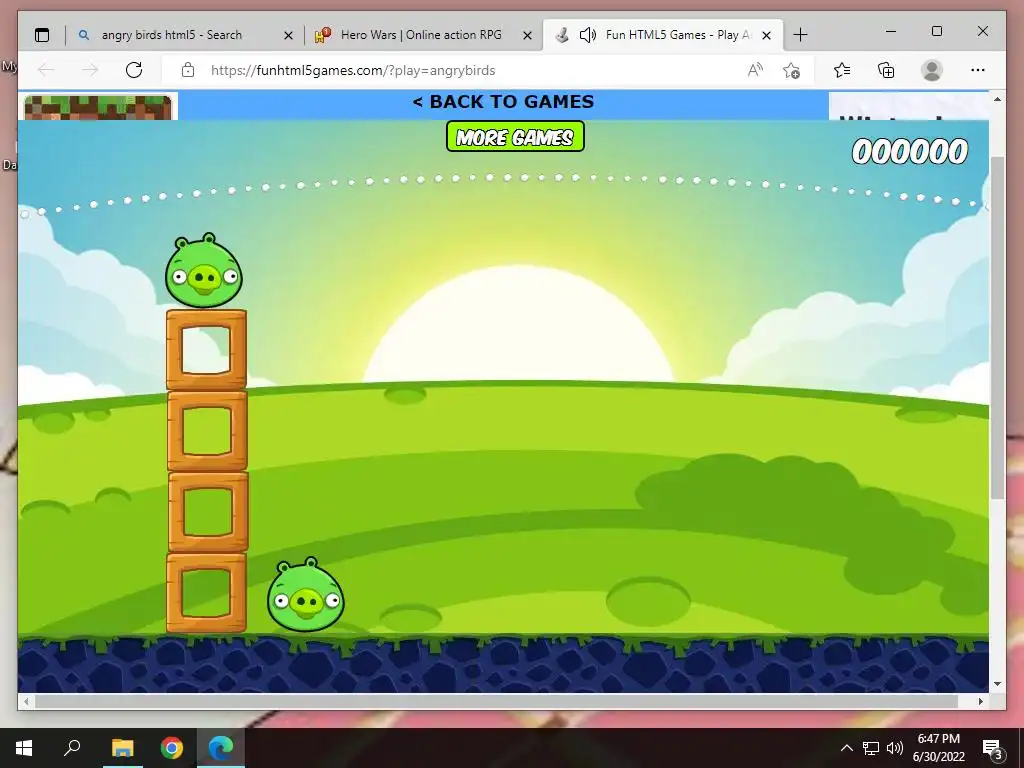Viewport: 1024px width, 768px height.
Task: Click the vertical scrollbar thumb
Action: tap(997, 328)
